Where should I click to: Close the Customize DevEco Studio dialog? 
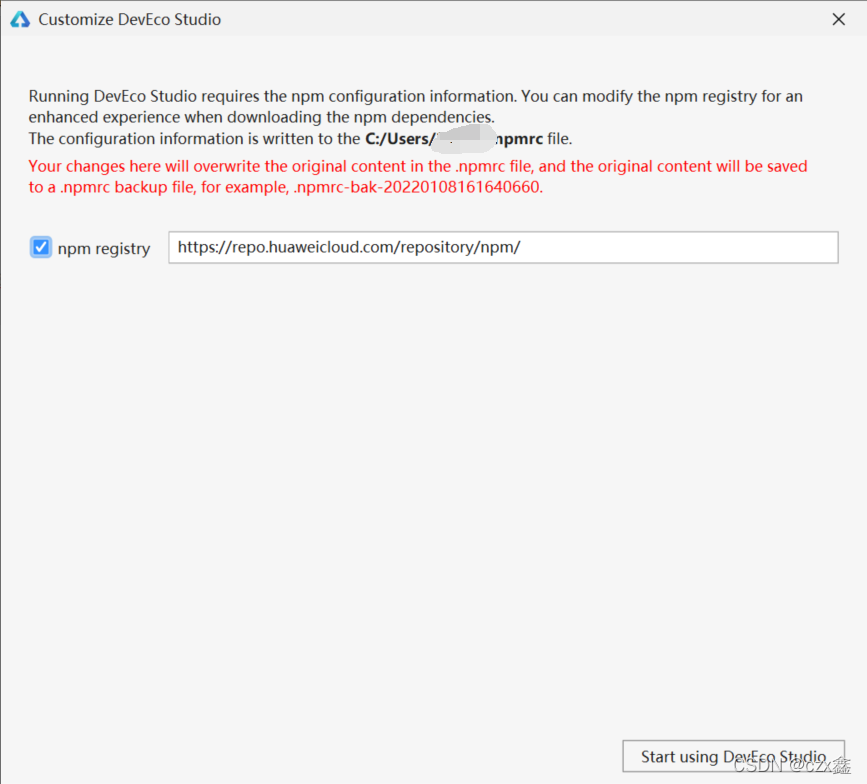(838, 19)
